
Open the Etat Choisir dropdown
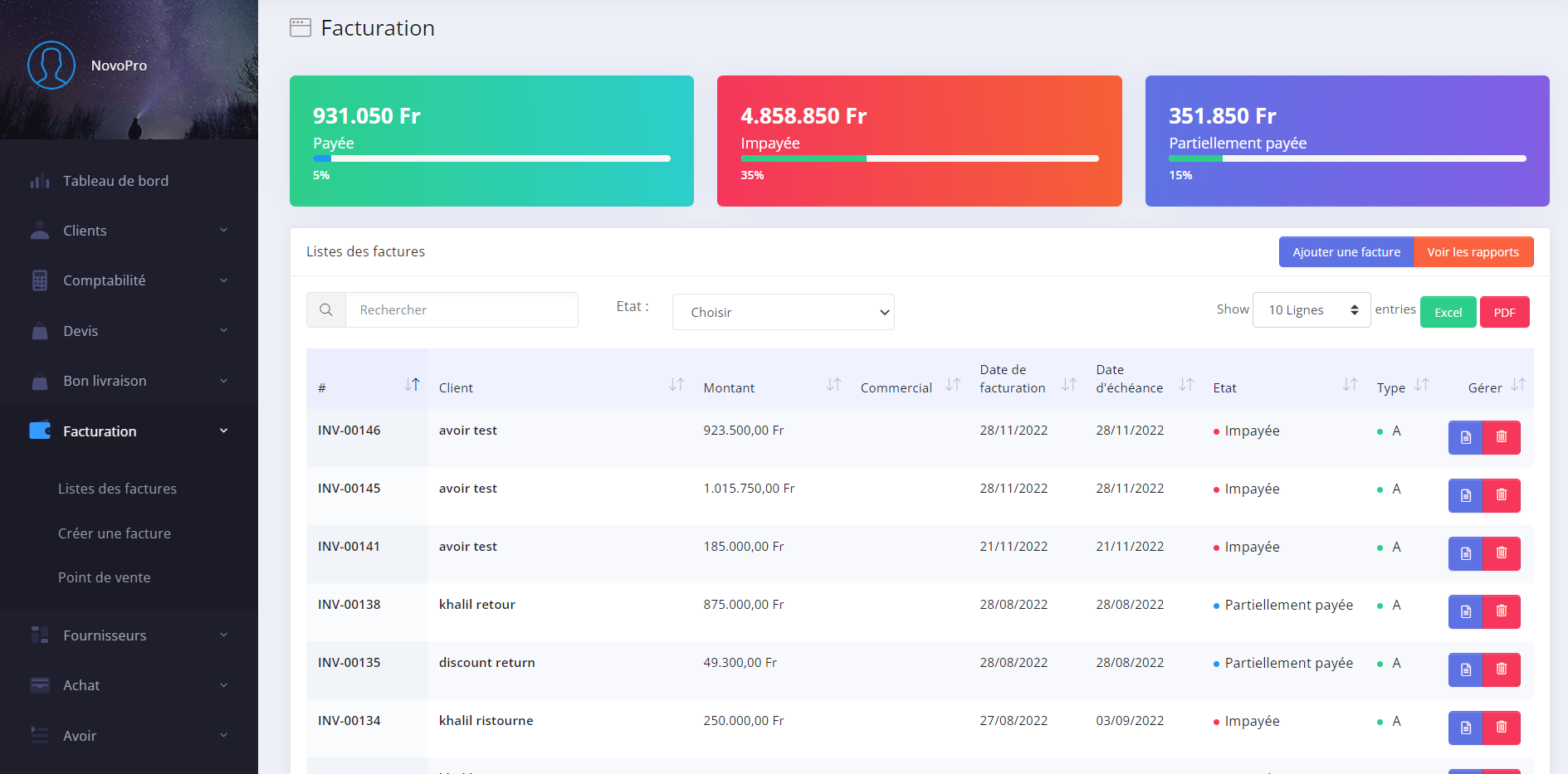(783, 312)
